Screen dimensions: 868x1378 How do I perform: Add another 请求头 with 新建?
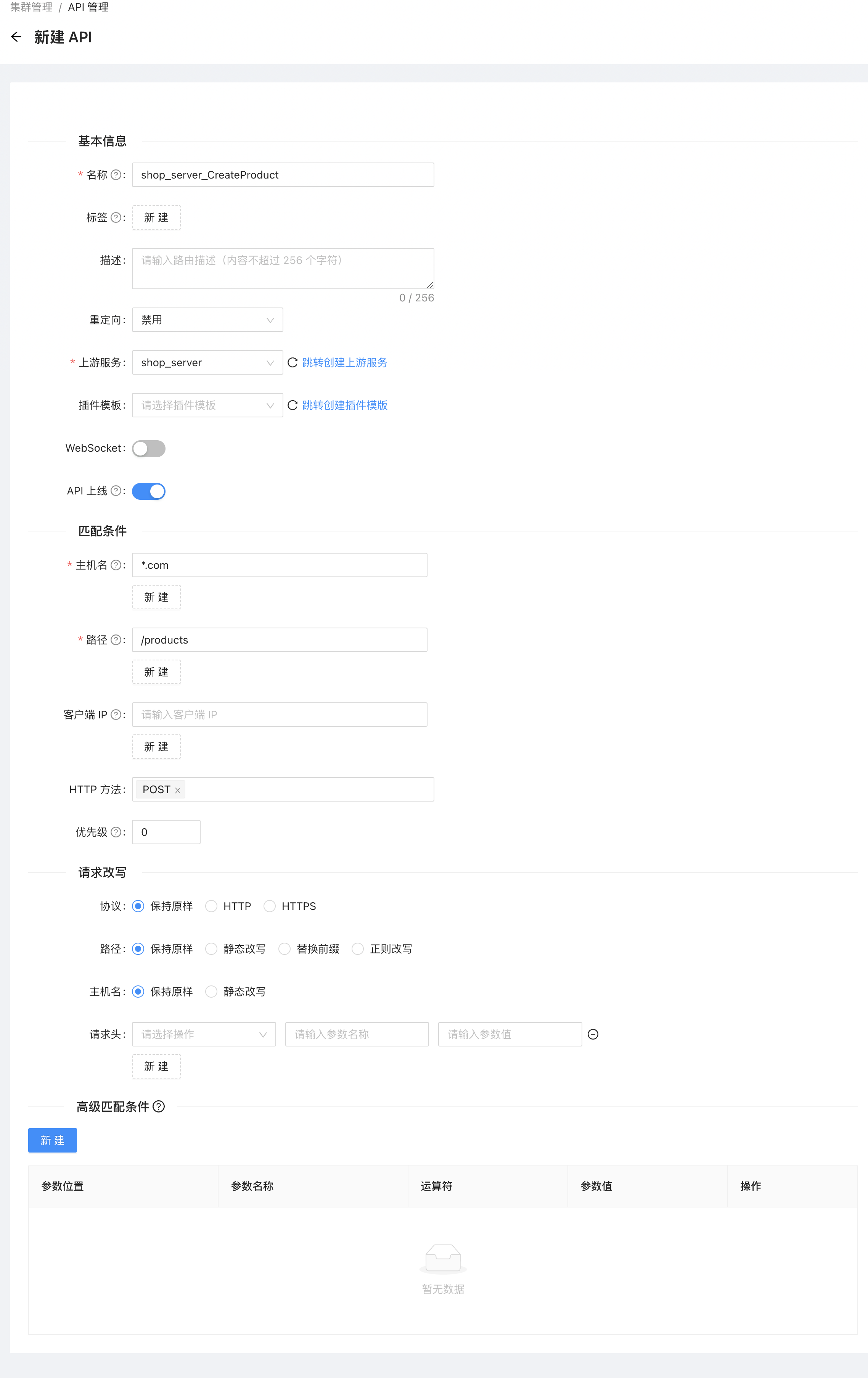tap(156, 1067)
